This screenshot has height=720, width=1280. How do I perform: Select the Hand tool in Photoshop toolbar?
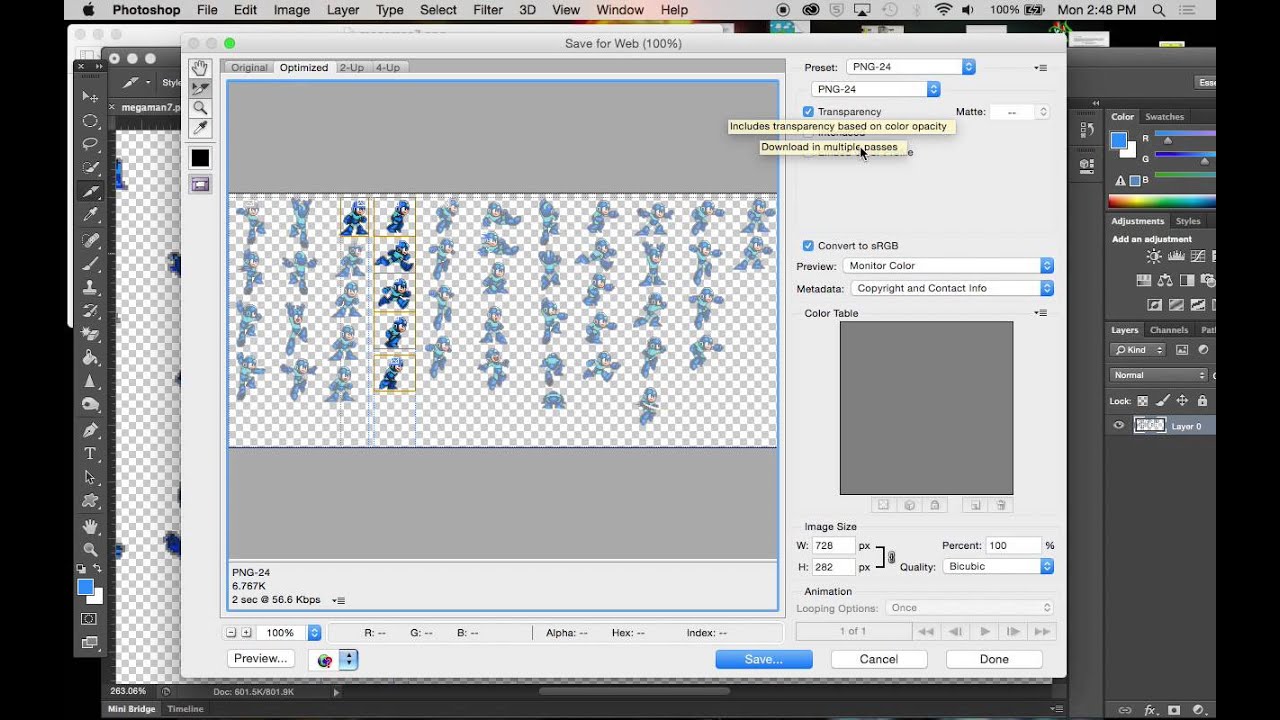91,526
